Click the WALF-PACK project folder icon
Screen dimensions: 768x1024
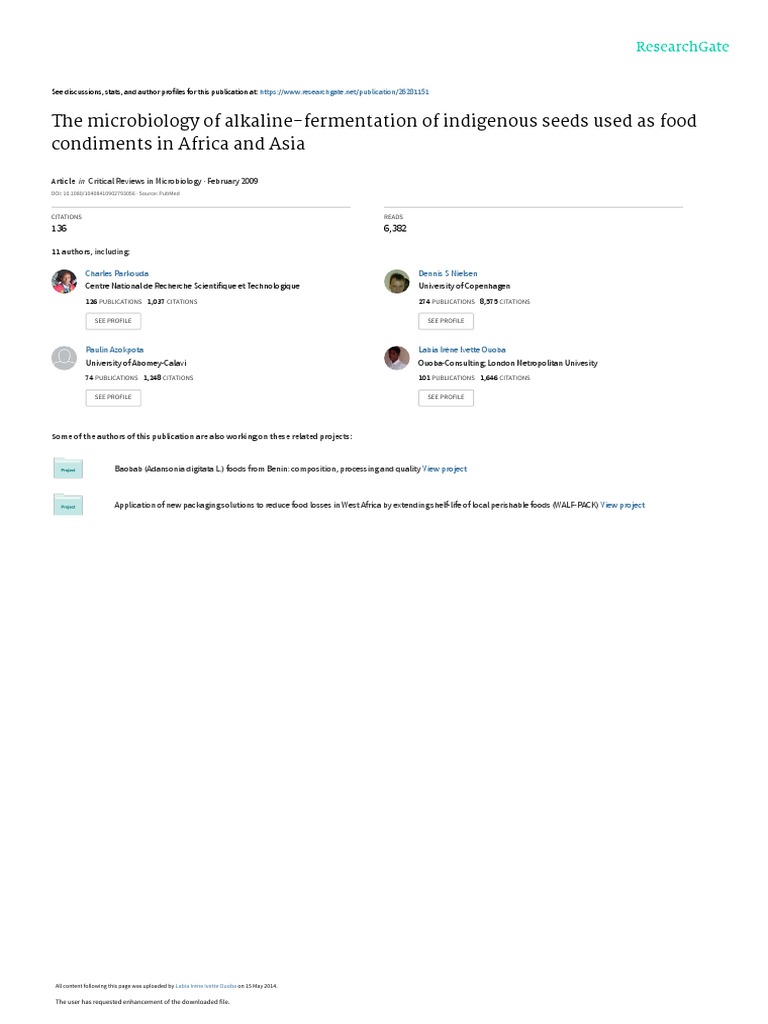(x=68, y=505)
